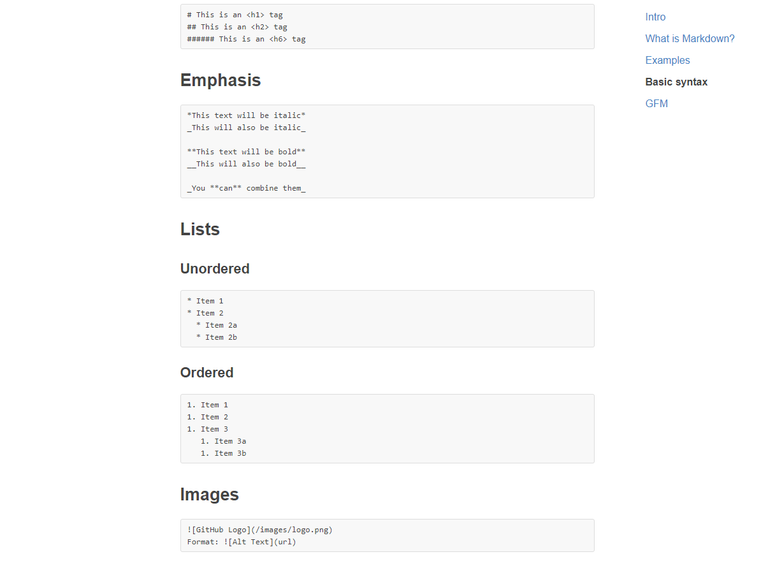The image size is (768, 561).
Task: Click '_This will also be italic_' code line
Action: (x=246, y=127)
